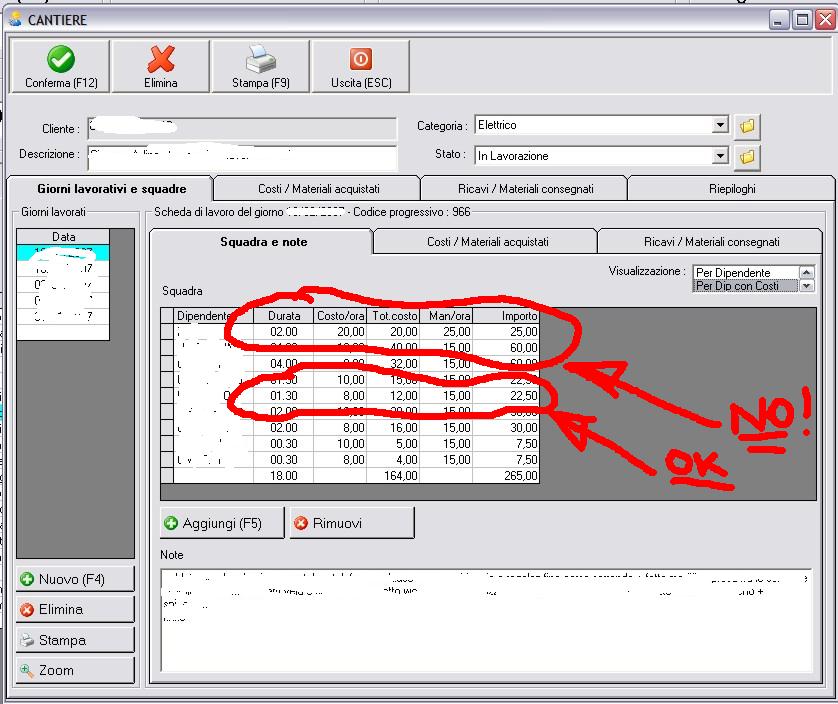Open folder icon next to Categoria field

pyautogui.click(x=747, y=126)
